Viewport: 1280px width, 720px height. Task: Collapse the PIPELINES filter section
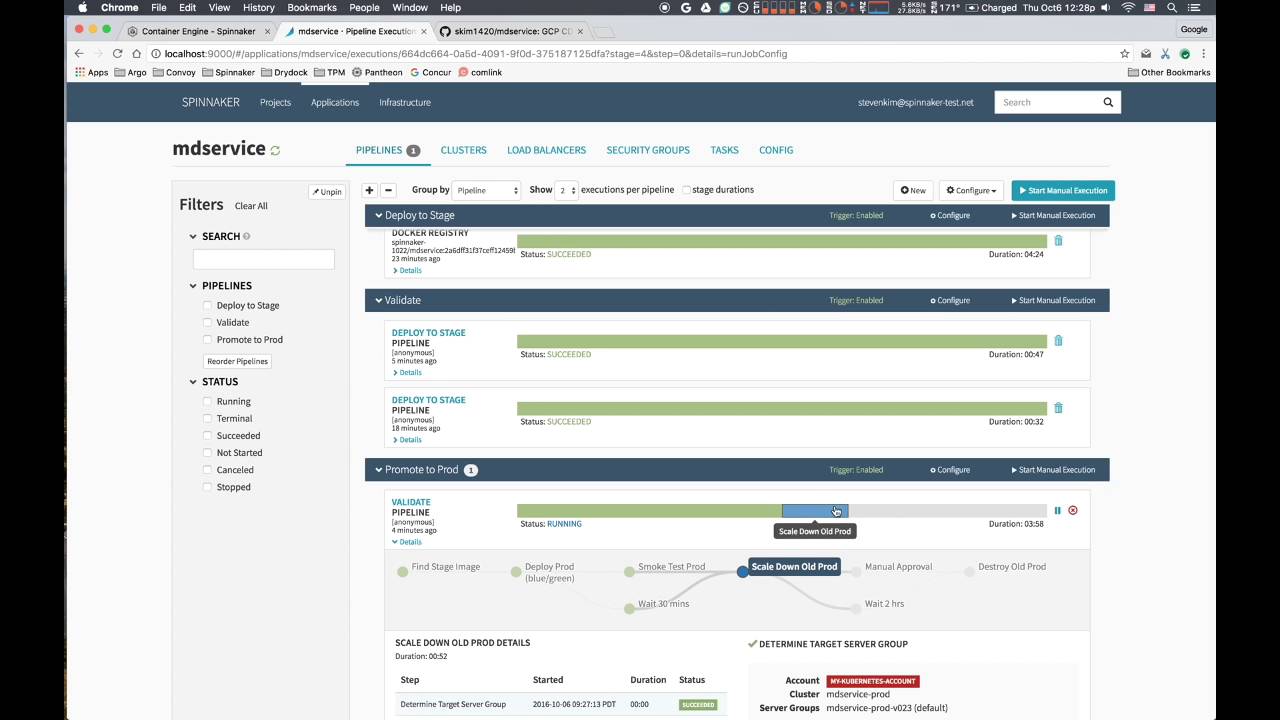(193, 286)
